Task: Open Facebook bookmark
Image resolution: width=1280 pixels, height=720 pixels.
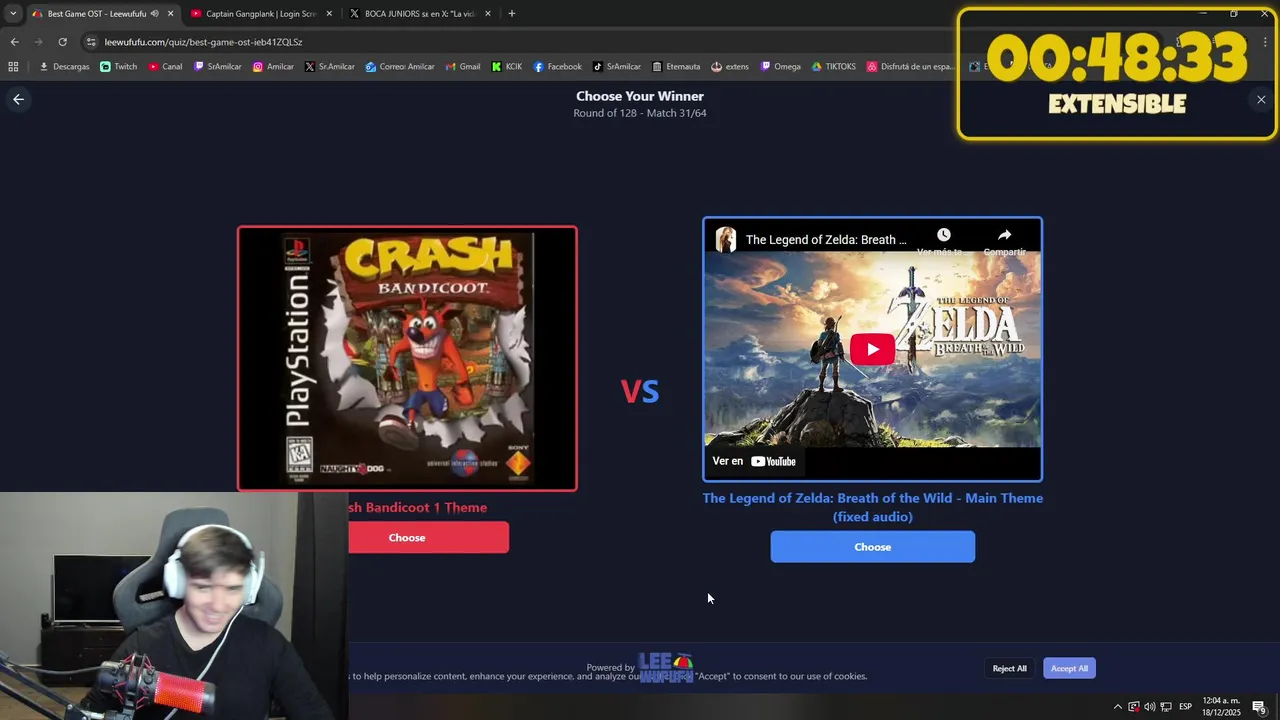Action: click(x=558, y=67)
